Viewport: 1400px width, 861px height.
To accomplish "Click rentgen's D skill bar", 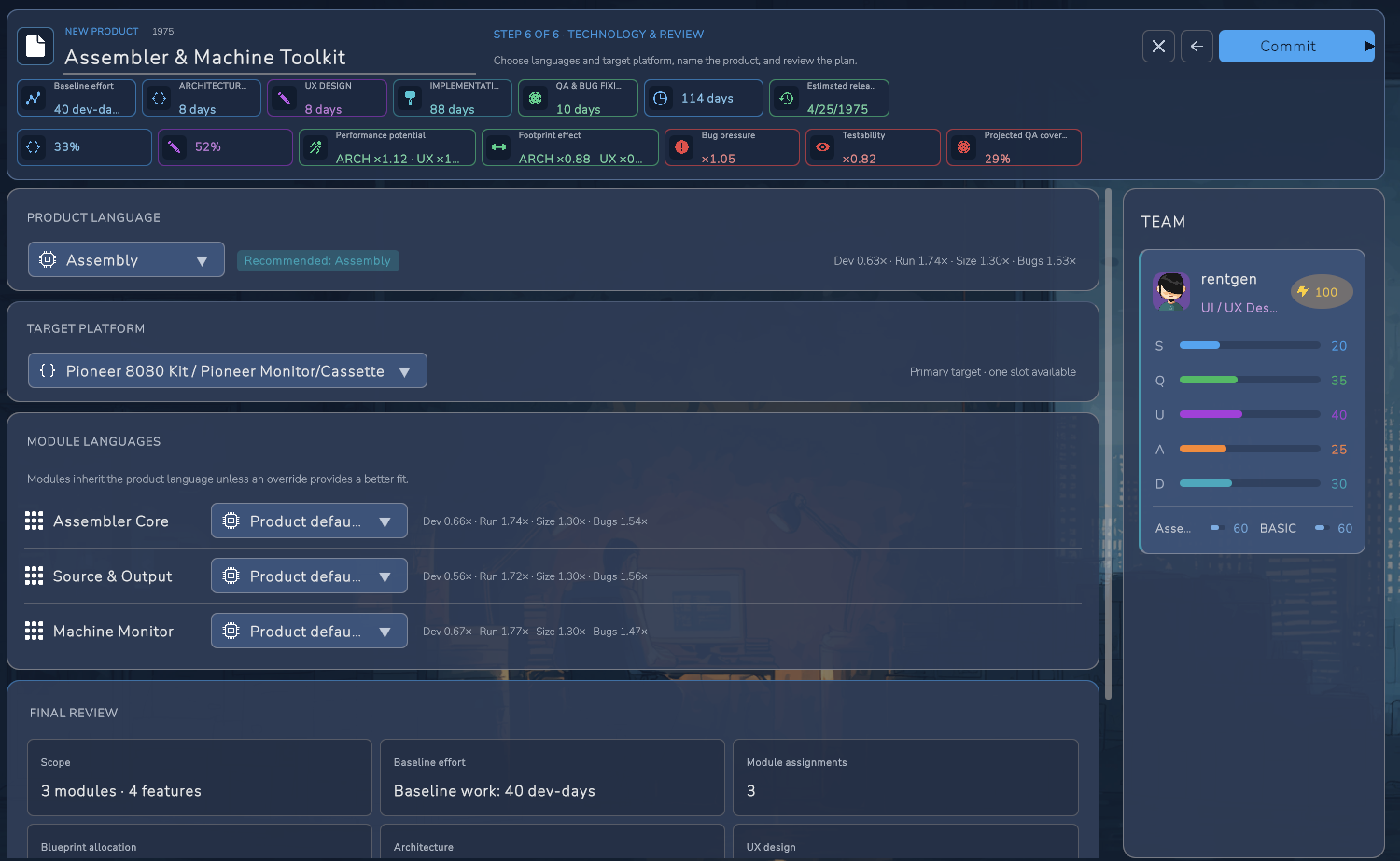I will [x=1250, y=484].
